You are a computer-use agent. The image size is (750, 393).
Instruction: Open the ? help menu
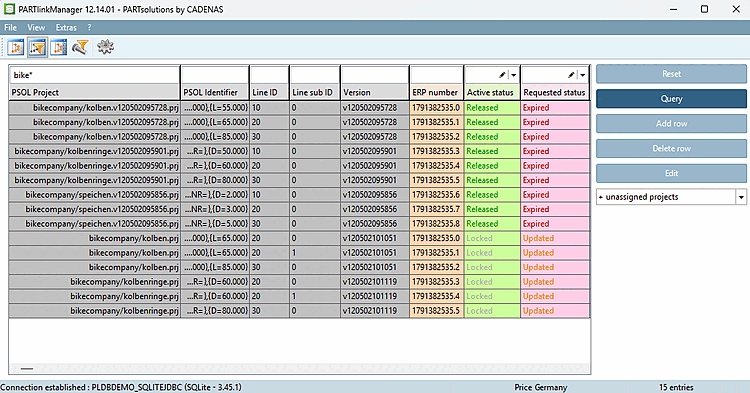89,27
